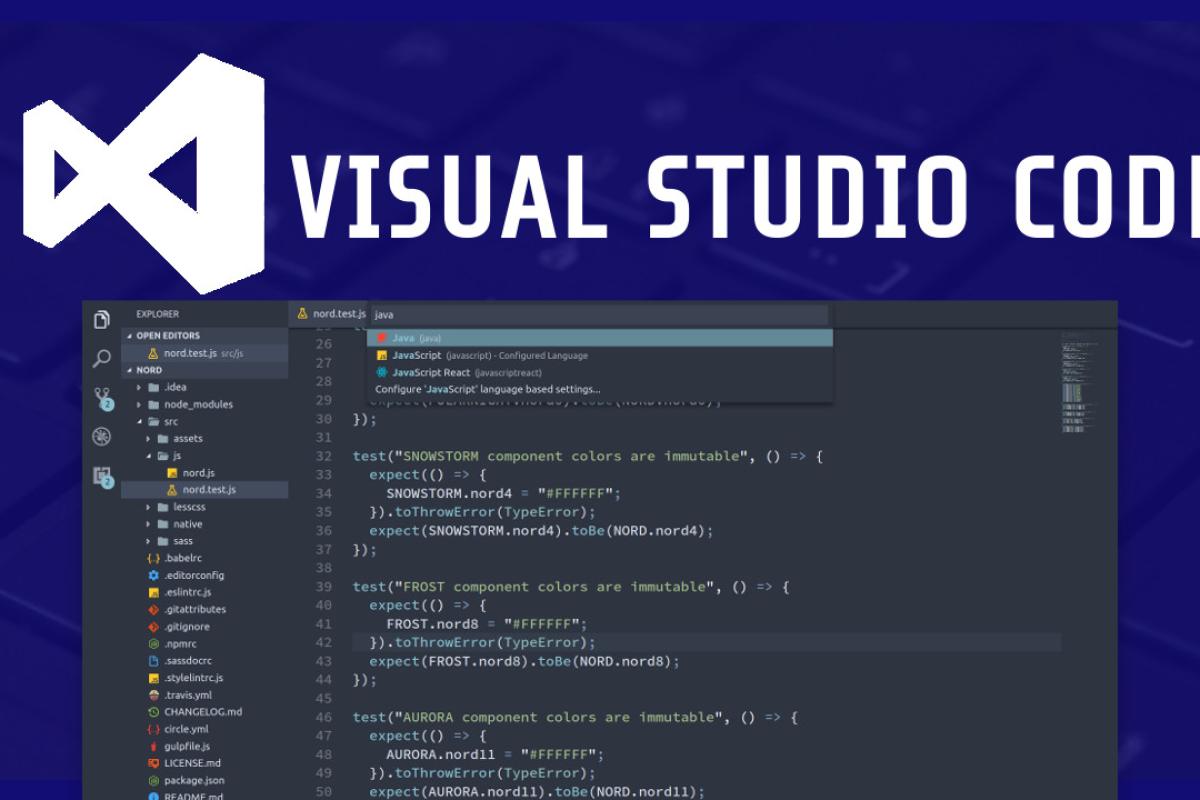The image size is (1200, 800).
Task: Open the Search view icon
Action: tap(102, 358)
